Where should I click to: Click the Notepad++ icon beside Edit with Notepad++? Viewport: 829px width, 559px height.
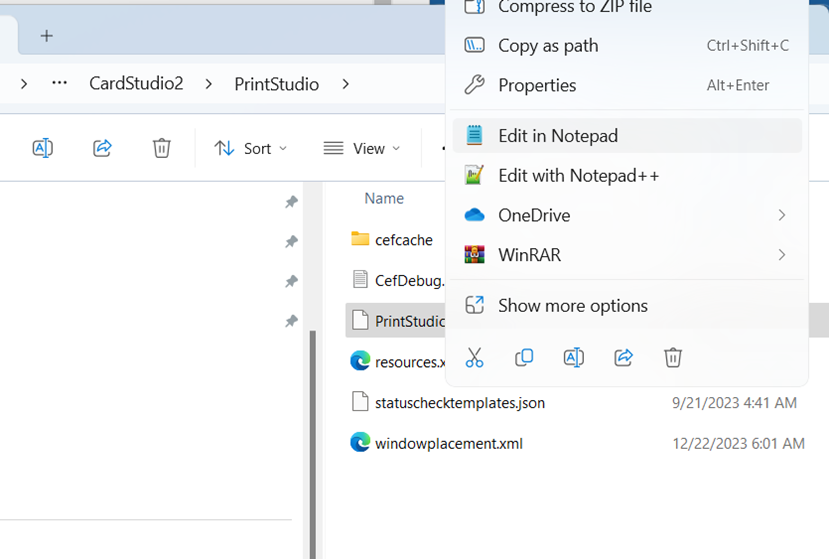(x=474, y=175)
